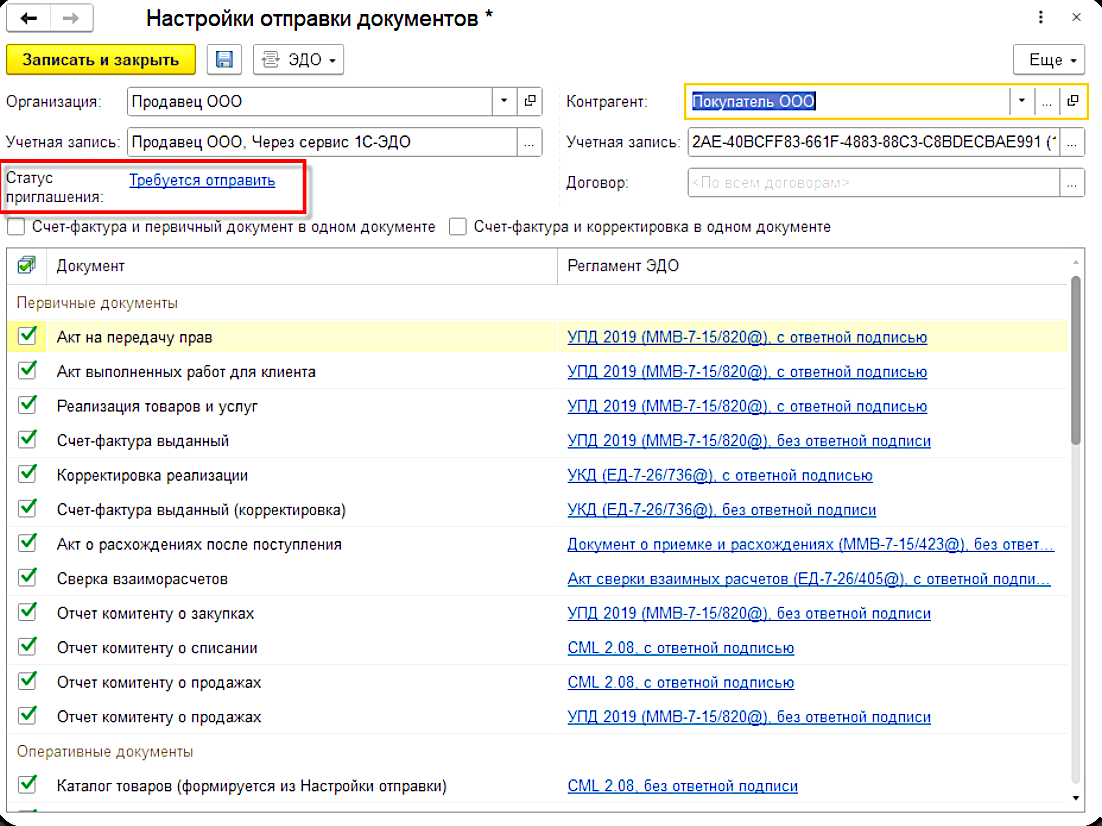
Task: Open the Контрагент record in new window
Action: (x=1072, y=101)
